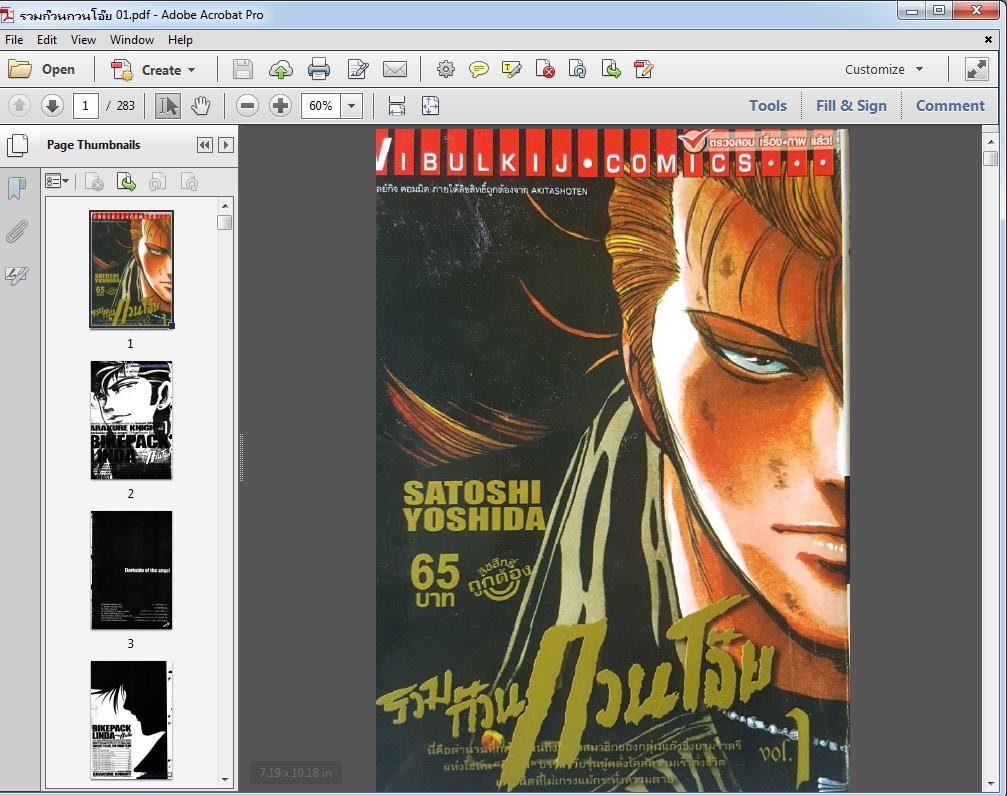Click the Edit text and images icon

point(357,69)
